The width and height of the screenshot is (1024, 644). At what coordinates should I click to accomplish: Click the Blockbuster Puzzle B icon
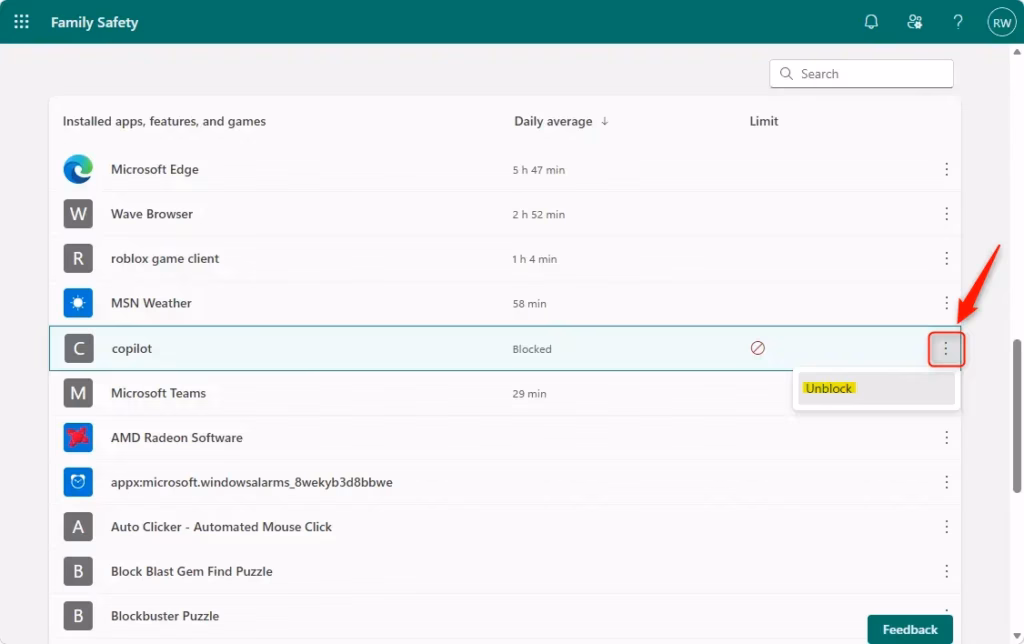click(x=78, y=616)
